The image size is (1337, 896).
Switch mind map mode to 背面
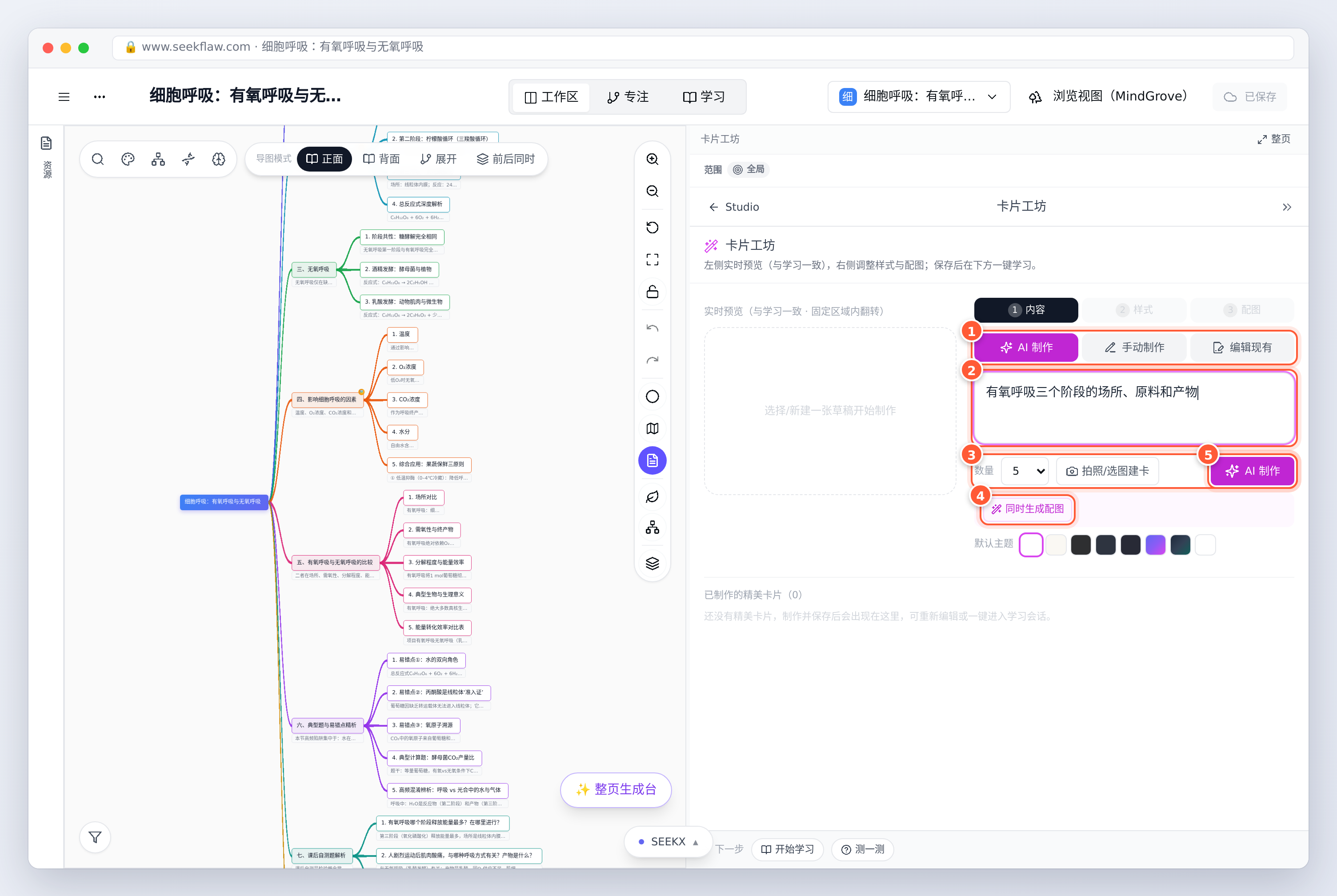(x=382, y=159)
